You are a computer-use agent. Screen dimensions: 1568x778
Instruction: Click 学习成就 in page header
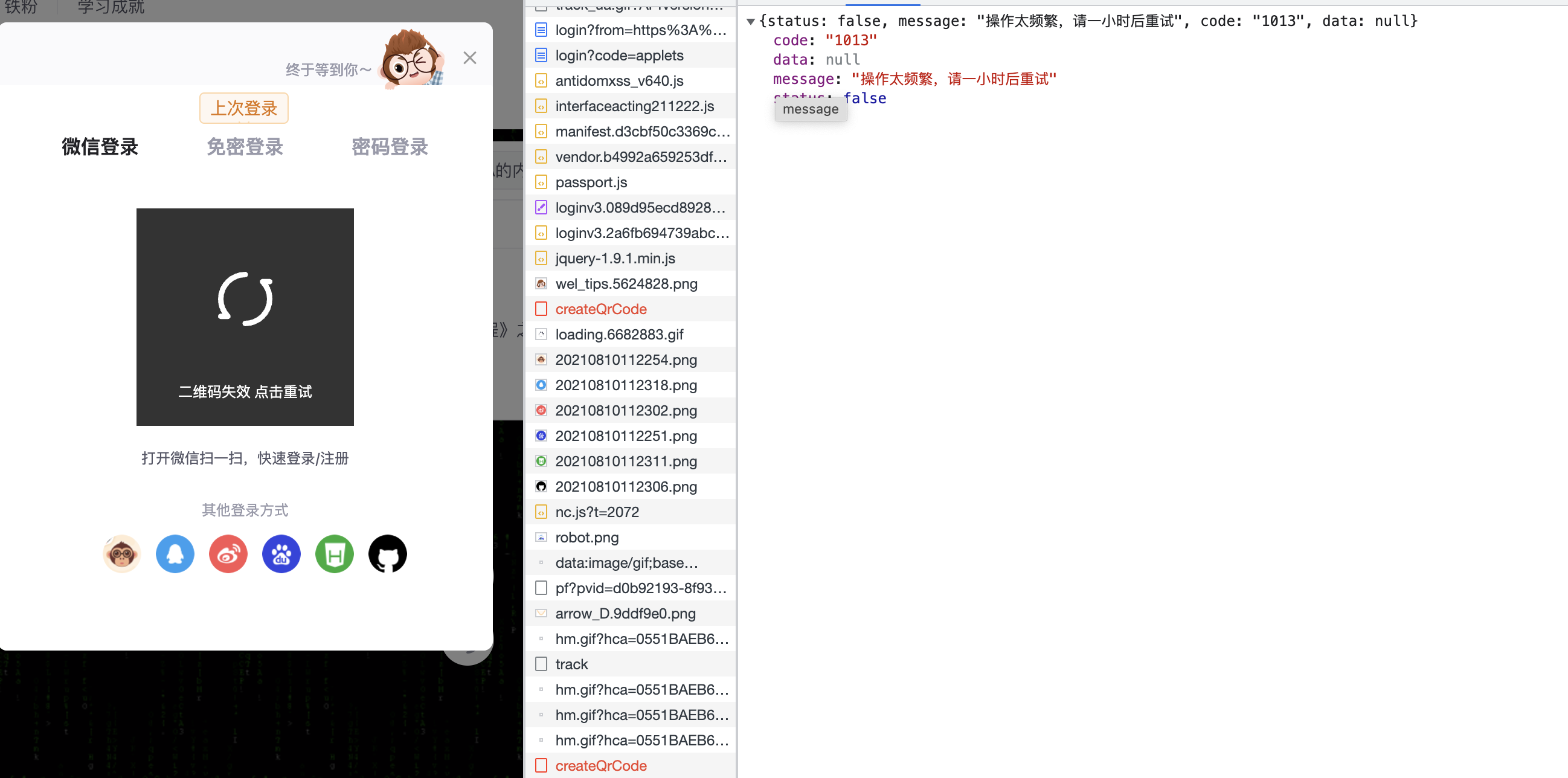click(111, 7)
